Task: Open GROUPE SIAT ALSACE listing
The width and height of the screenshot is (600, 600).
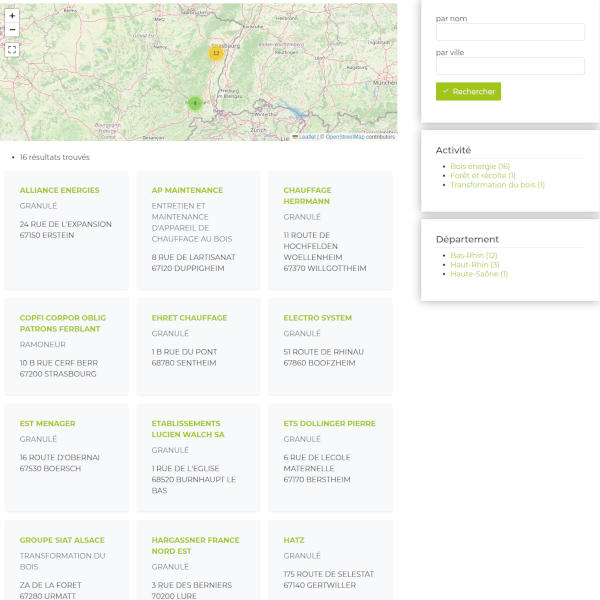Action: 62,540
